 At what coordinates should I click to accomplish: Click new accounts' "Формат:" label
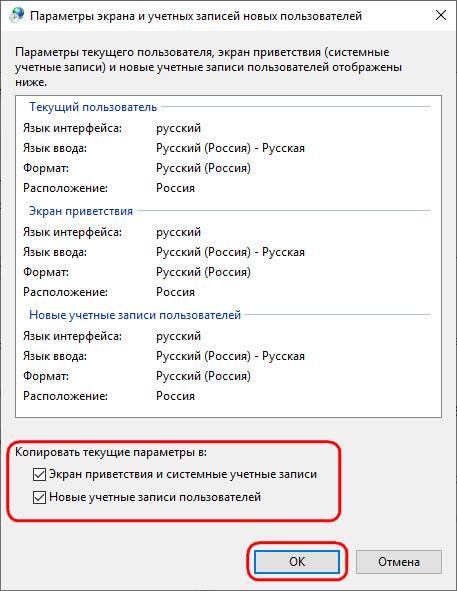tap(46, 376)
